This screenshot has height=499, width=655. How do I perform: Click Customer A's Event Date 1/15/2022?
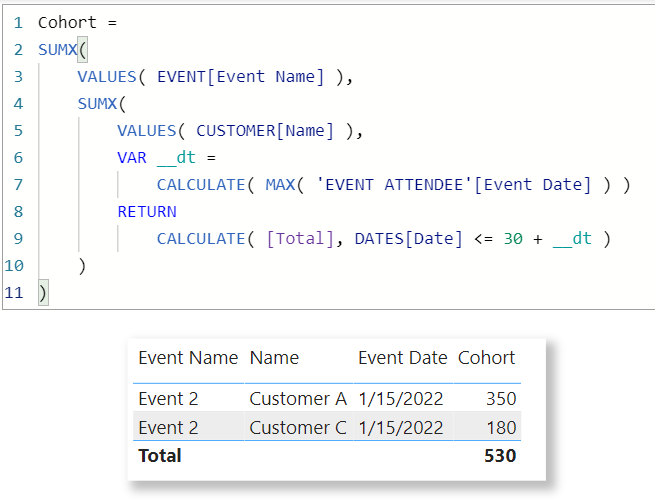401,399
